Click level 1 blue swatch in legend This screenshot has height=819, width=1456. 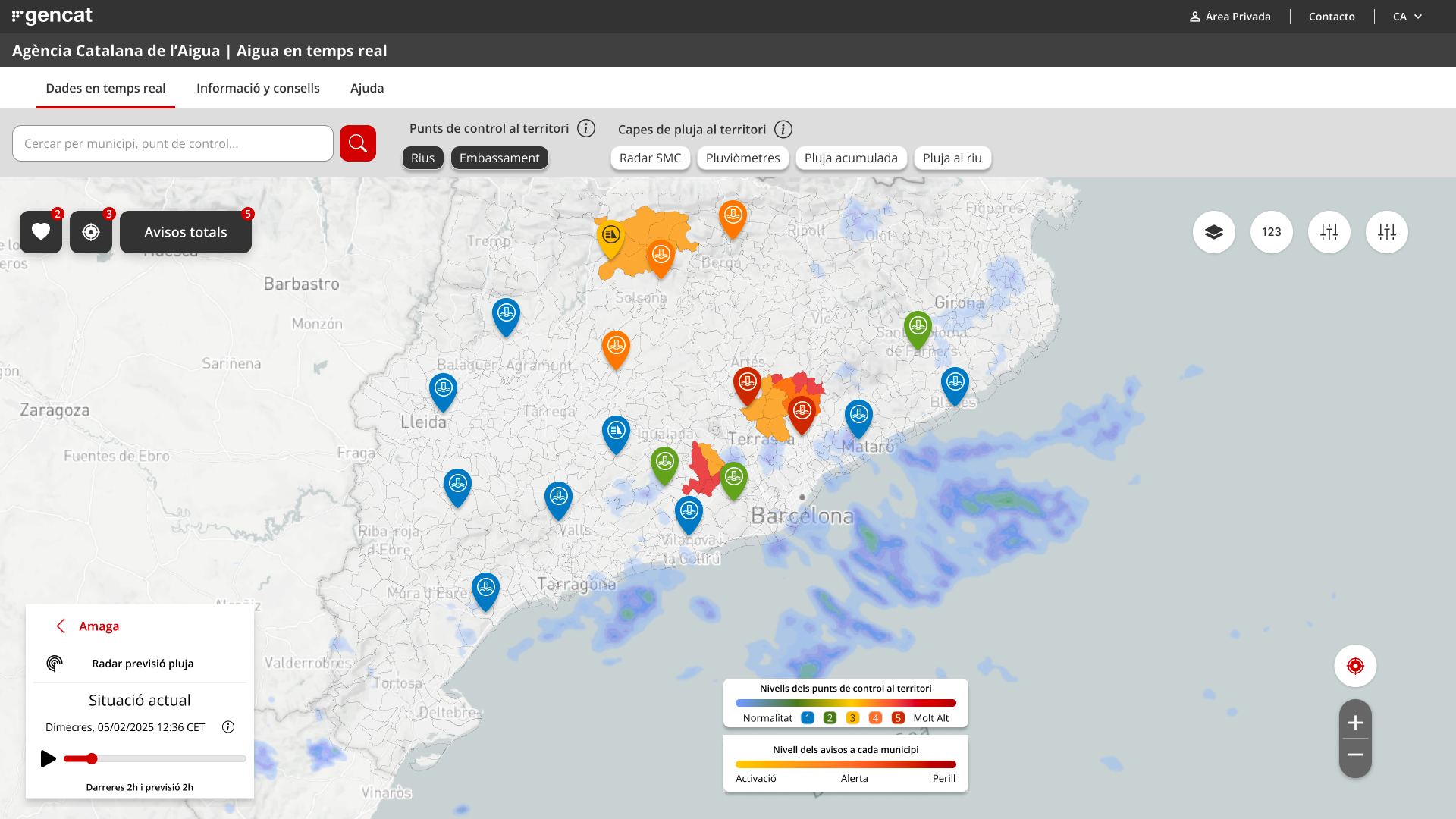[x=807, y=718]
